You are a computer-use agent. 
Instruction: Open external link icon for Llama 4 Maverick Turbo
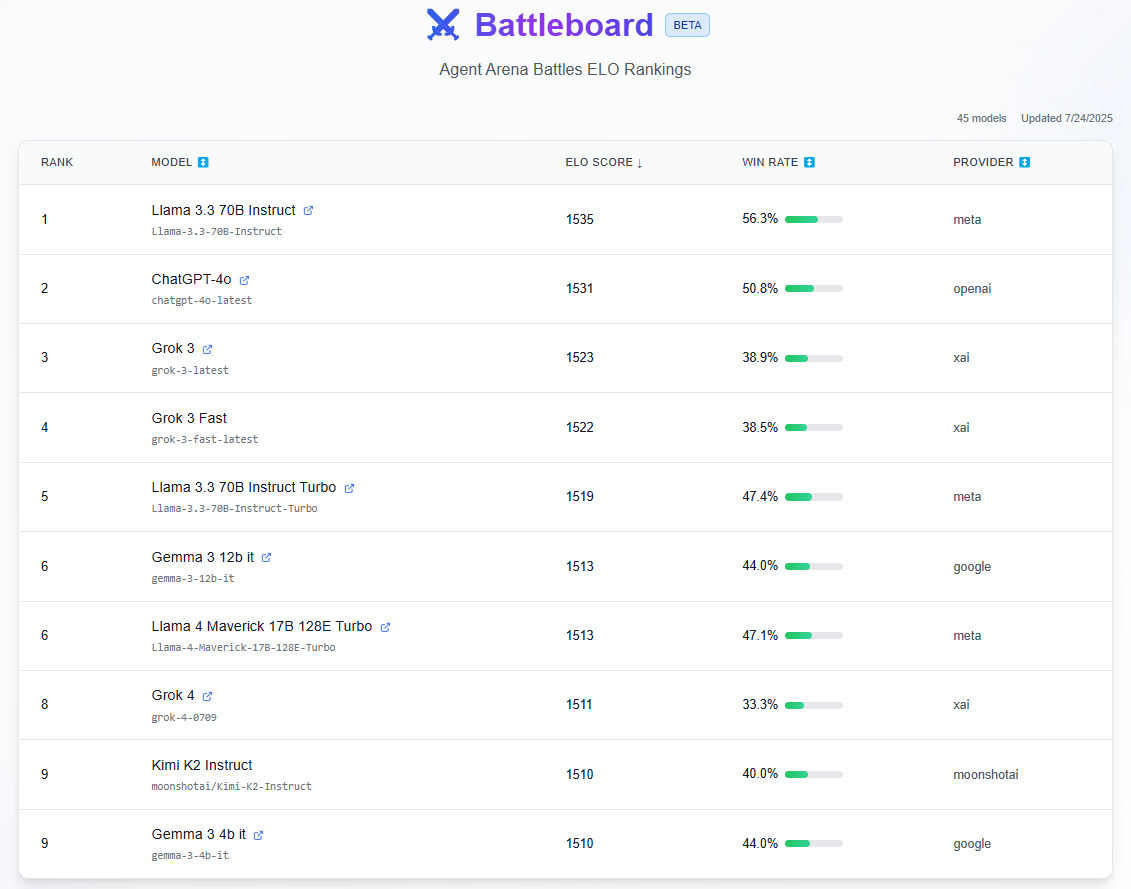coord(385,627)
